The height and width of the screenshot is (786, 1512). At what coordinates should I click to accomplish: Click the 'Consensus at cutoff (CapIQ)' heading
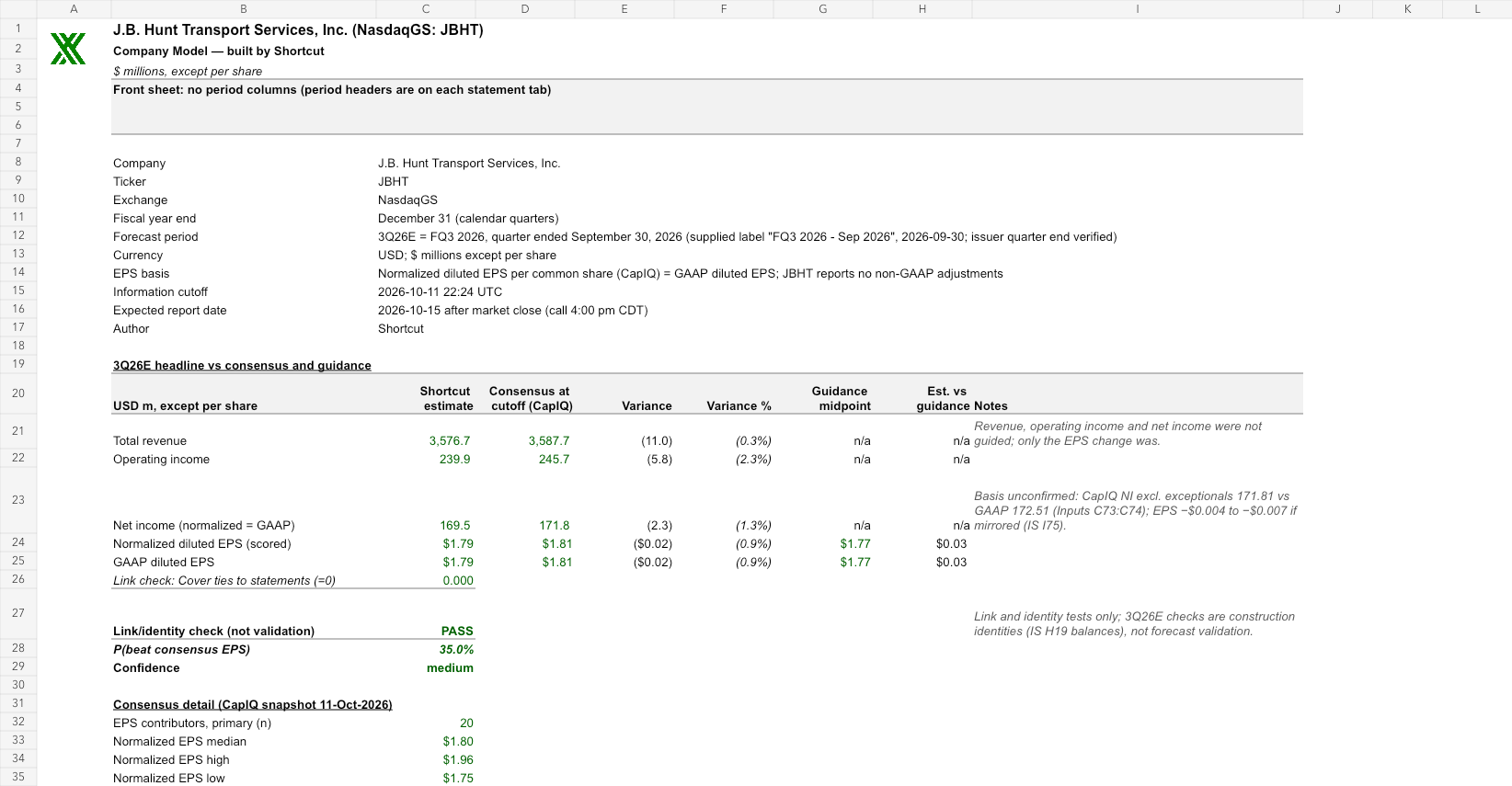point(531,399)
